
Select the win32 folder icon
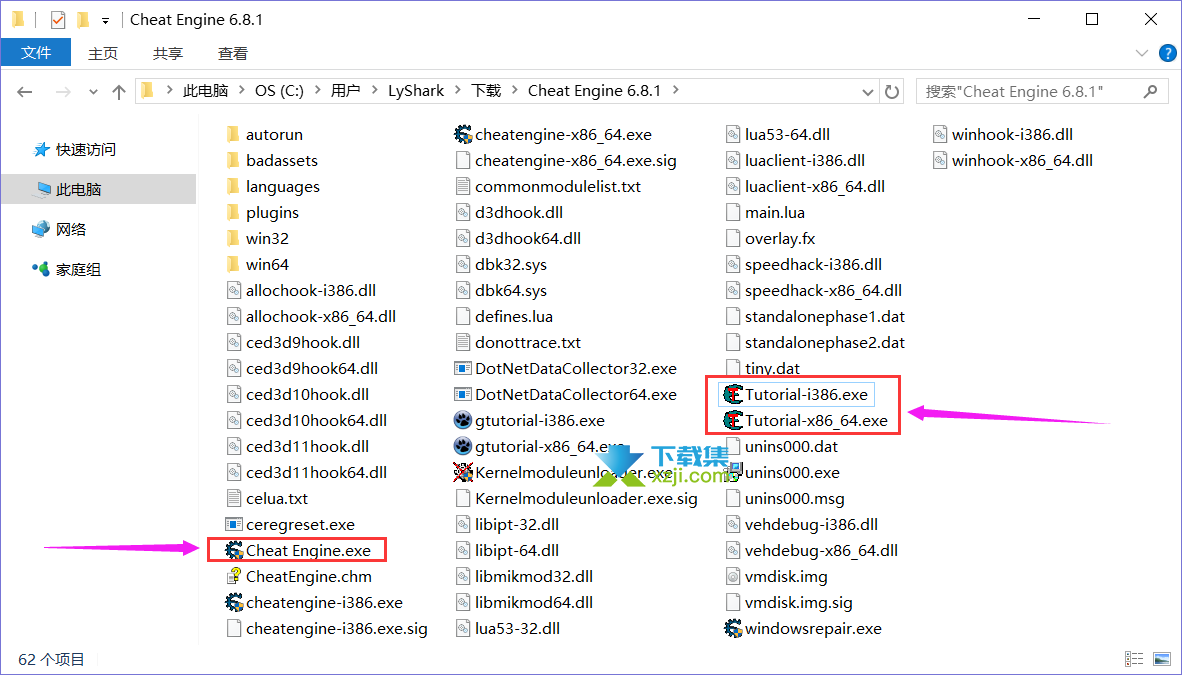[x=234, y=238]
